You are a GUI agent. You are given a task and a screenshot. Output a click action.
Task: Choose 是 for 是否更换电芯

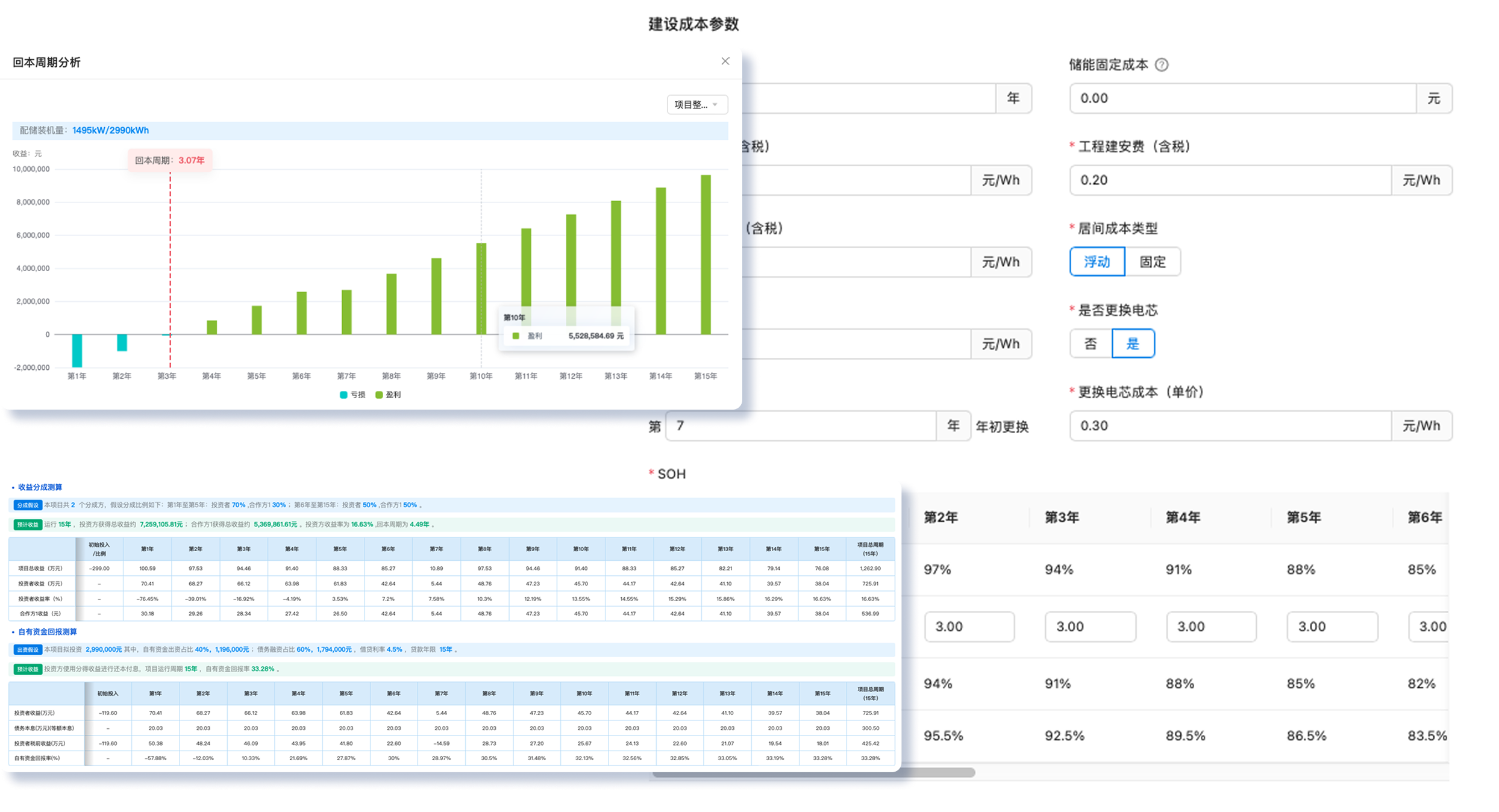tap(1133, 344)
